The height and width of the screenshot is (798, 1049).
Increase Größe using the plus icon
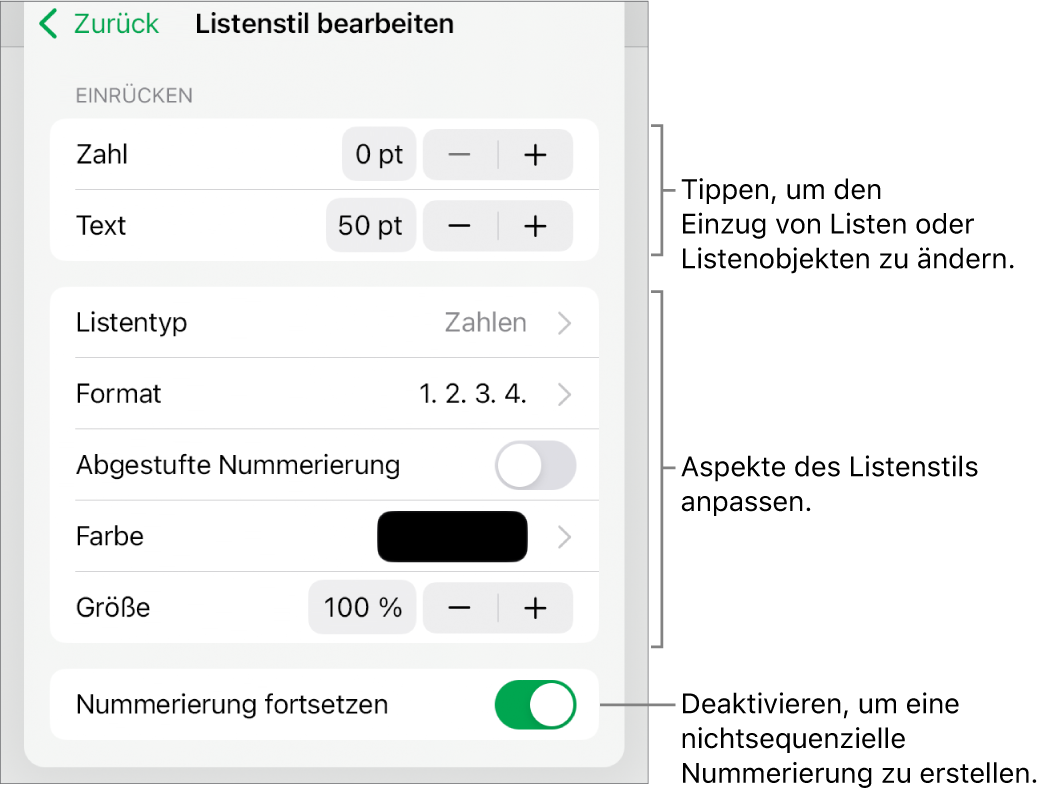tap(536, 608)
